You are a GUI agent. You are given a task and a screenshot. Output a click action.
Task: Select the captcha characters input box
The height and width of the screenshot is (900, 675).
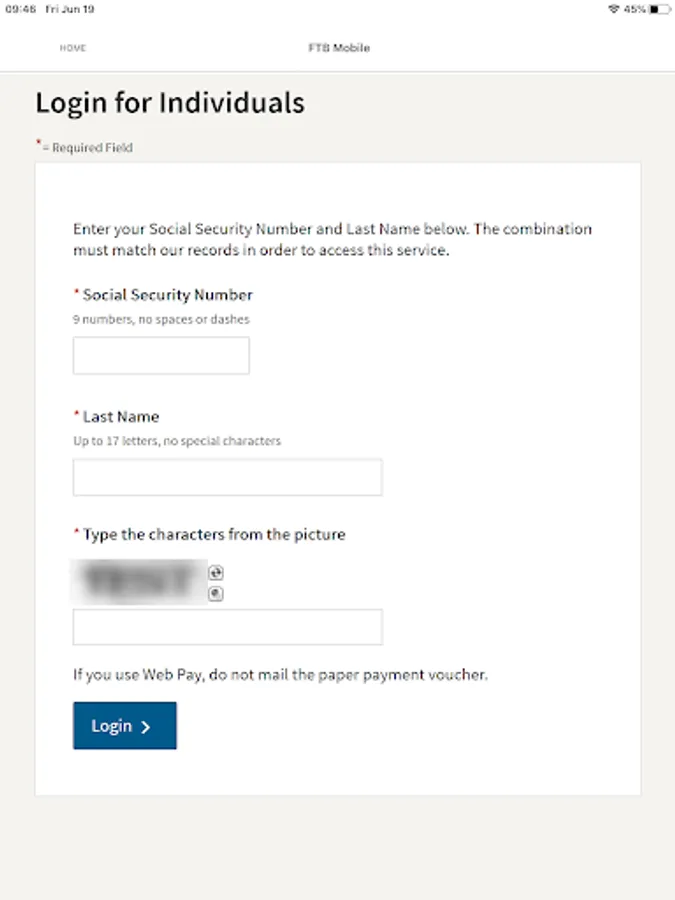(x=227, y=627)
